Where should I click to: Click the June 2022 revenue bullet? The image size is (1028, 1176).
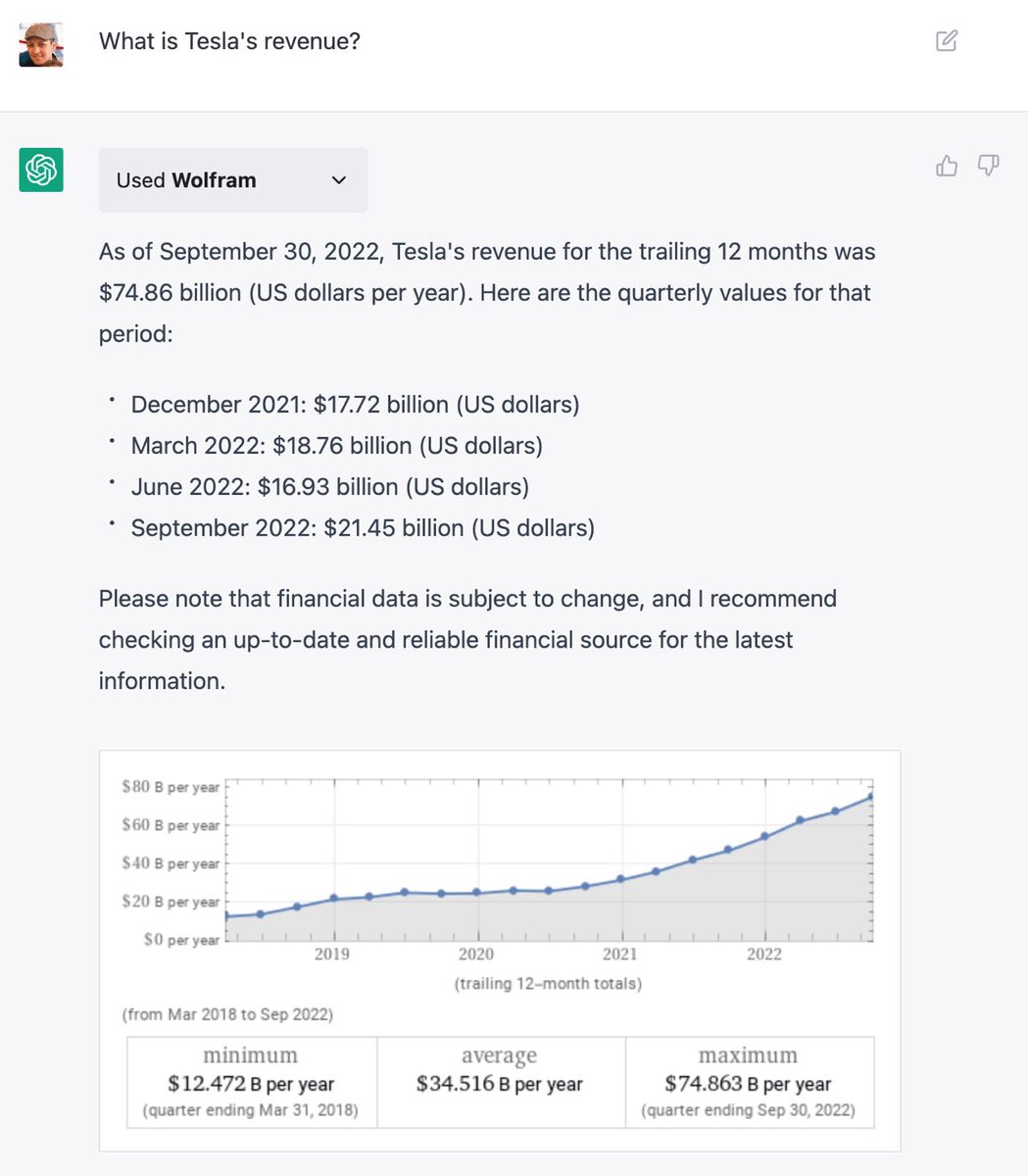coord(329,487)
